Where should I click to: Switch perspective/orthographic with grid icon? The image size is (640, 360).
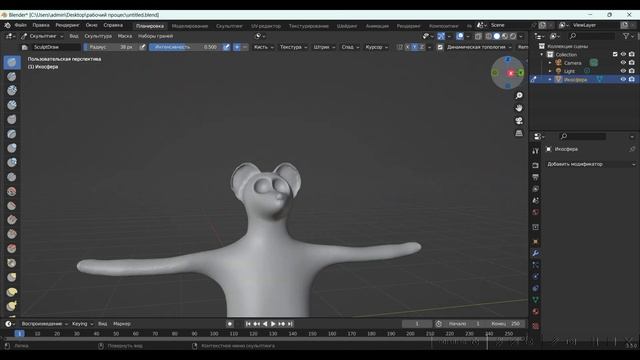click(519, 133)
